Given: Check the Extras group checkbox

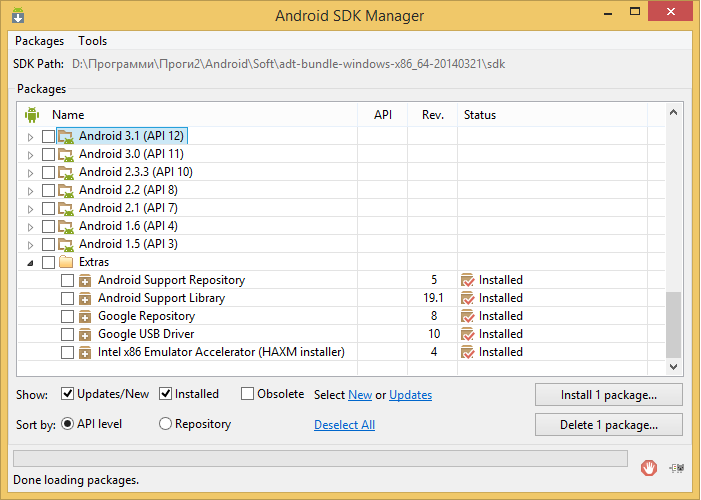Looking at the screenshot, I should pyautogui.click(x=48, y=262).
